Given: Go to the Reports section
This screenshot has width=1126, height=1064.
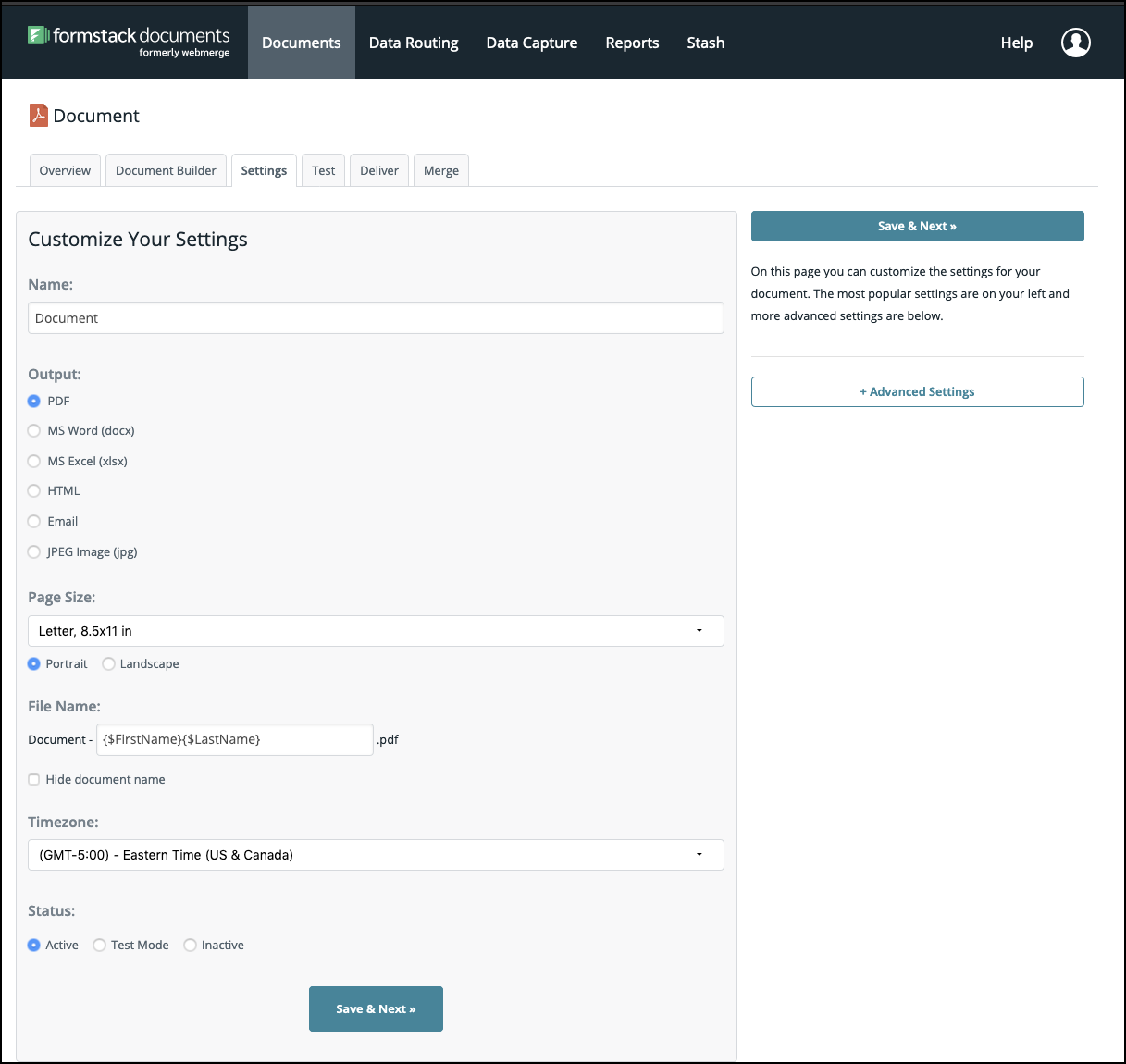Looking at the screenshot, I should point(632,43).
